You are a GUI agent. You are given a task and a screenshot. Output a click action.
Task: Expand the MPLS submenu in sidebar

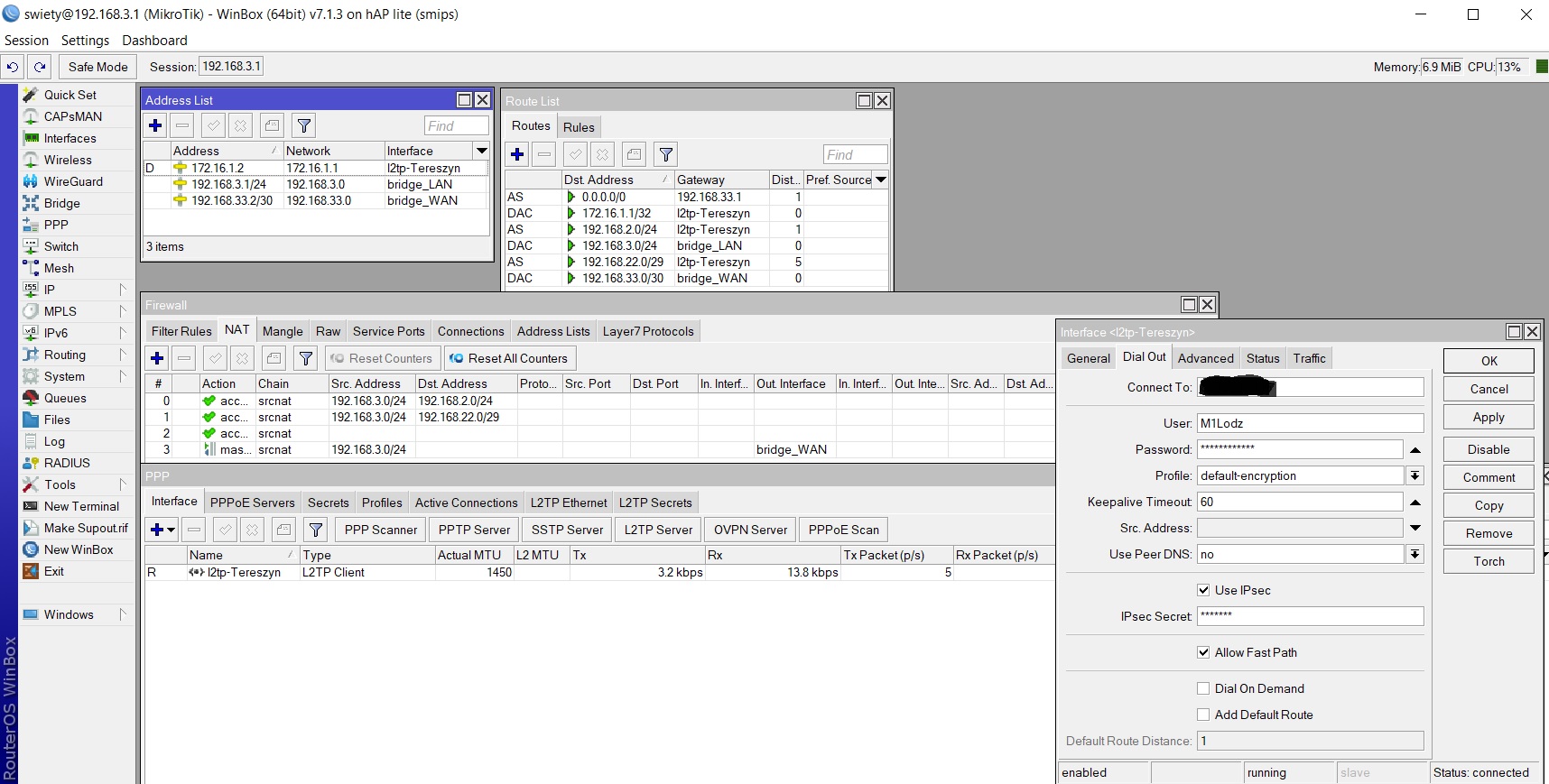pos(123,311)
